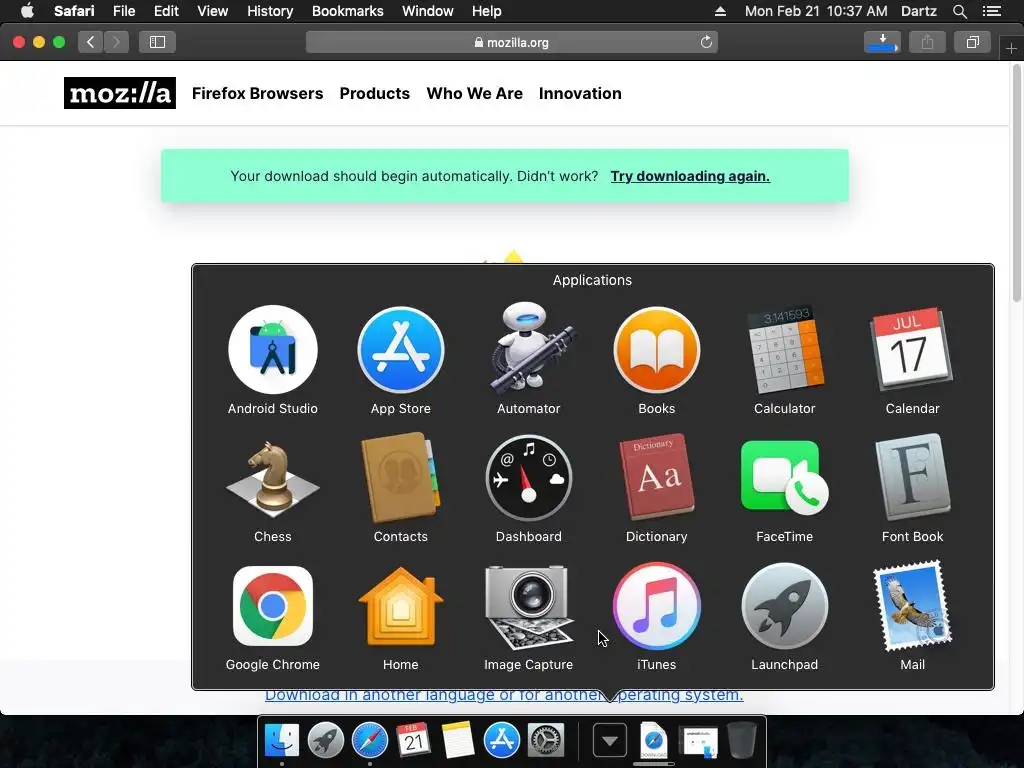The image size is (1024, 768).
Task: Launch iTunes
Action: (x=656, y=606)
